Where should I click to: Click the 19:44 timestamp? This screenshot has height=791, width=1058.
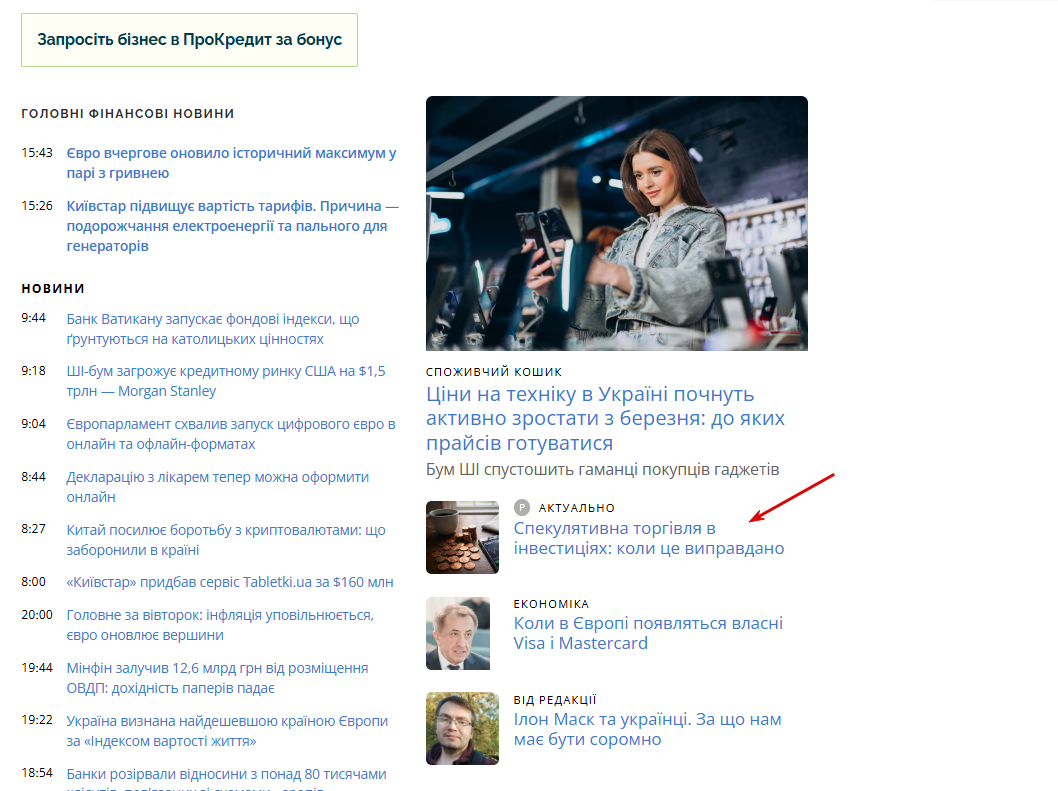(x=36, y=667)
